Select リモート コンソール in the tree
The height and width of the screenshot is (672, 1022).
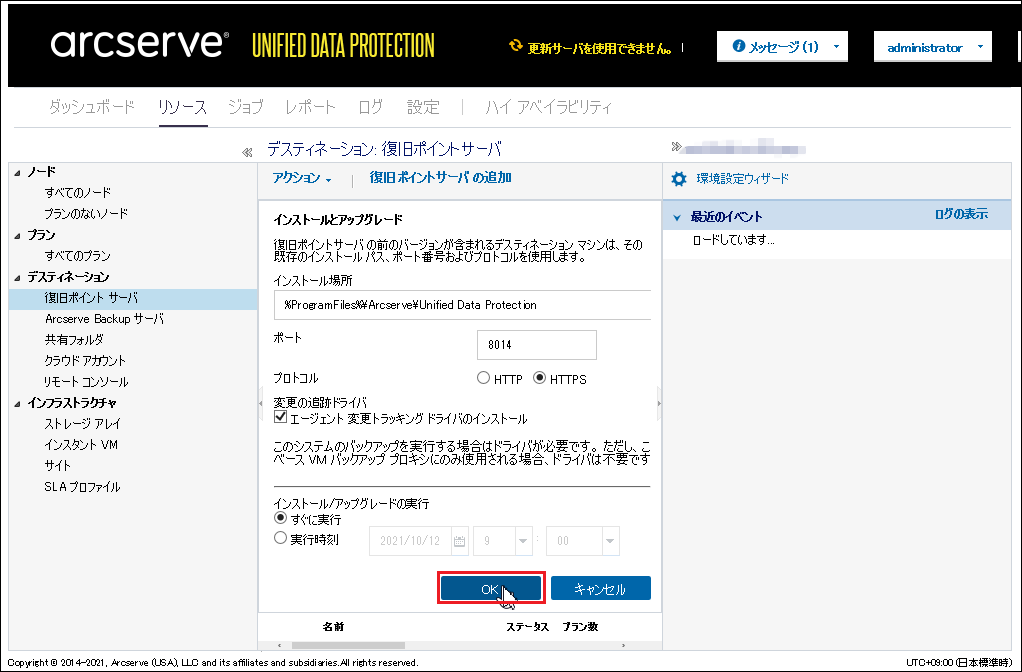pos(86,382)
